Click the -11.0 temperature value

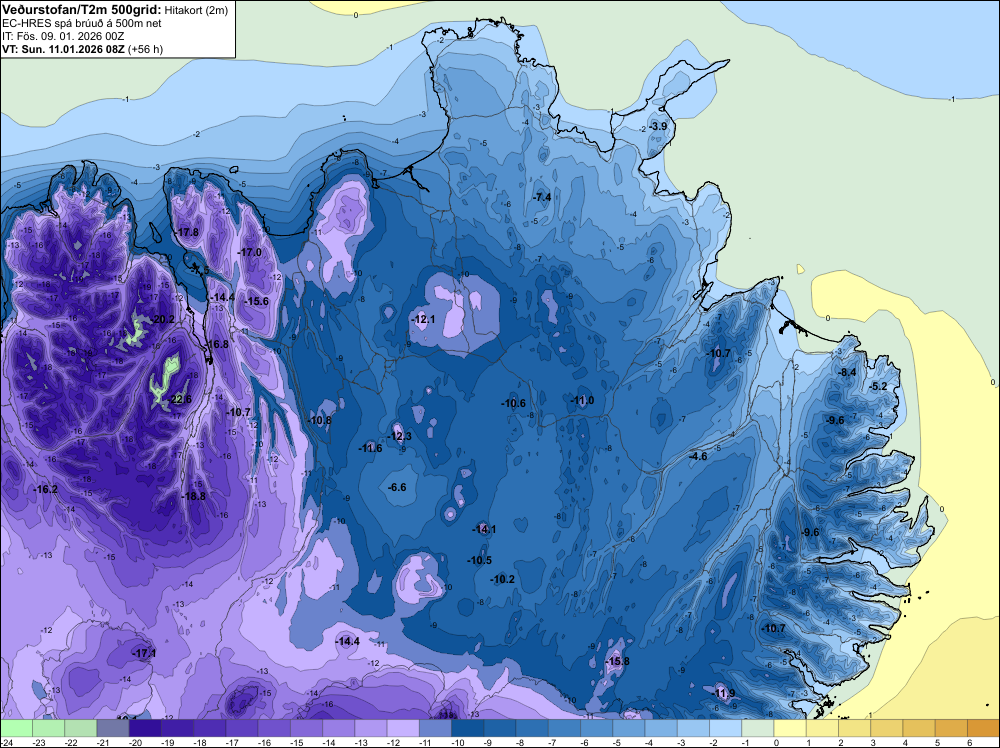tap(582, 400)
